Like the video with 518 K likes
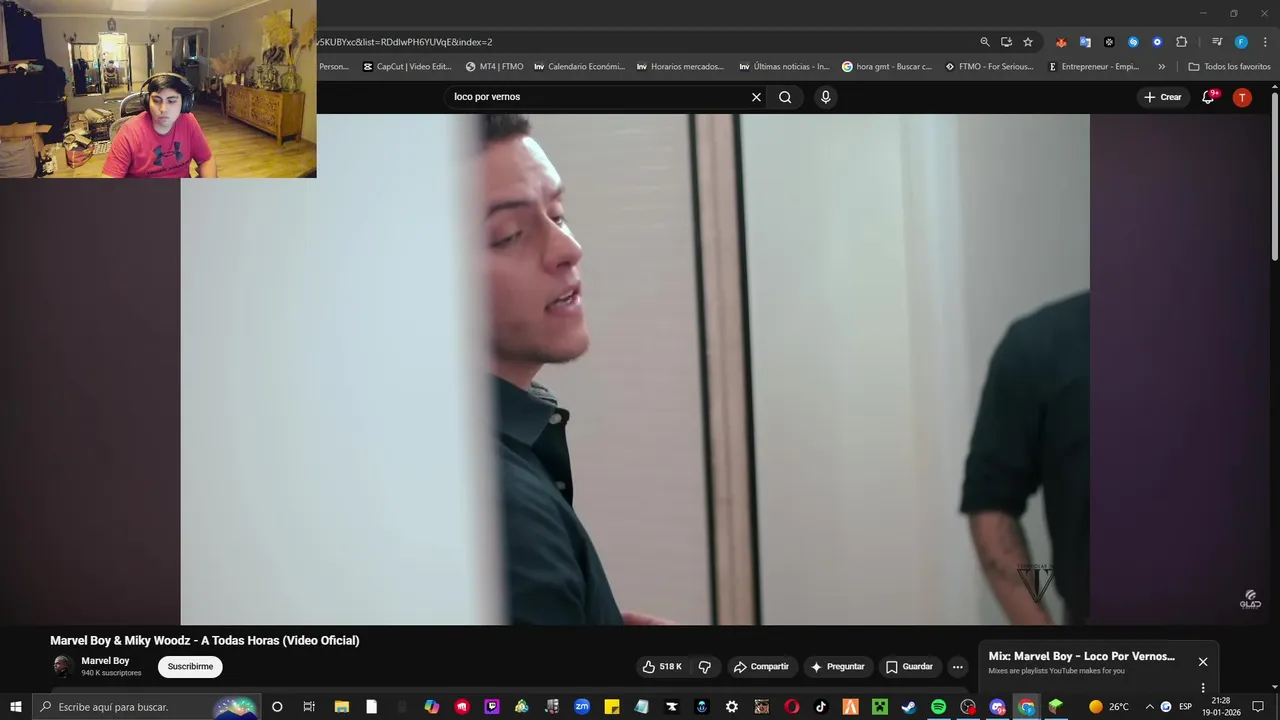Image resolution: width=1280 pixels, height=720 pixels. pos(661,667)
